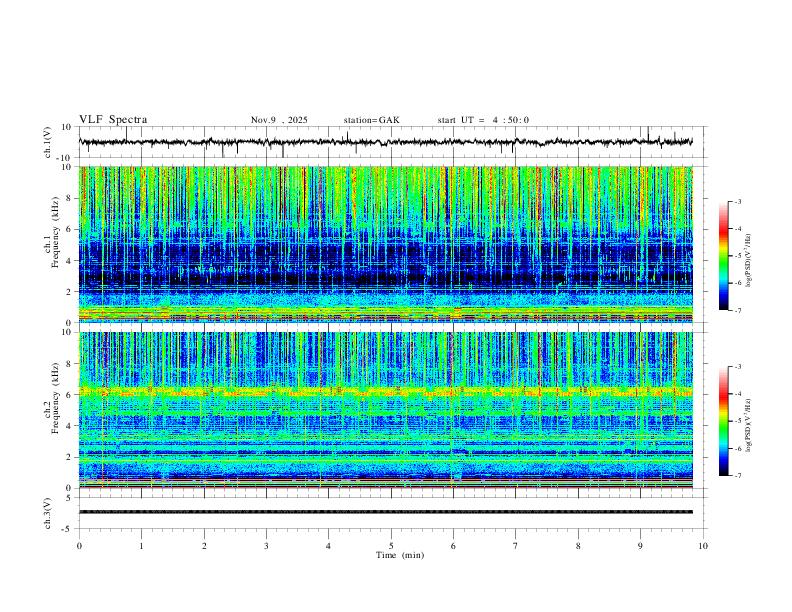Viewport: 792px width, 612px height.
Task: Click the 'VLF Spectra' title text
Action: click(113, 120)
